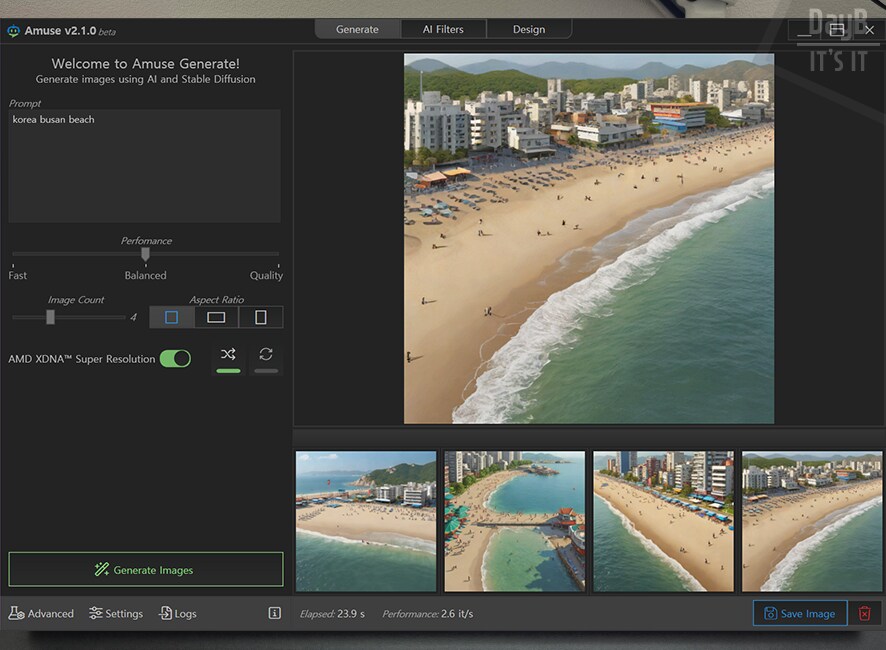
Task: Toggle AMD XDNA Super Resolution switch
Action: 175,358
